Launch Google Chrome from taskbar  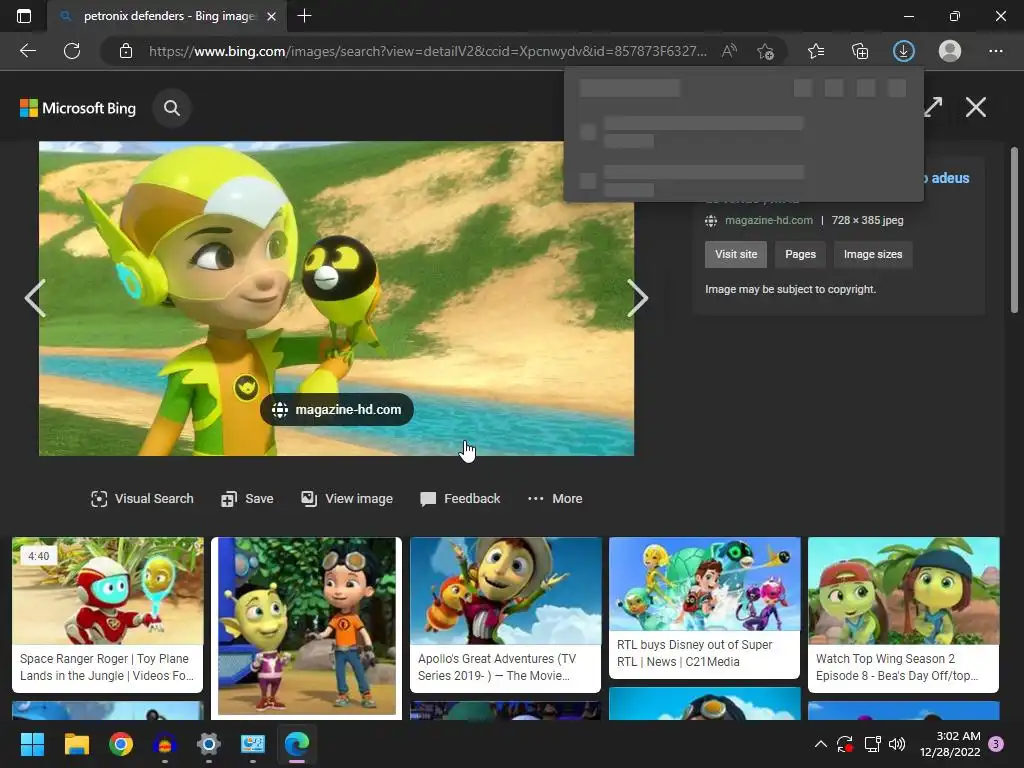121,744
